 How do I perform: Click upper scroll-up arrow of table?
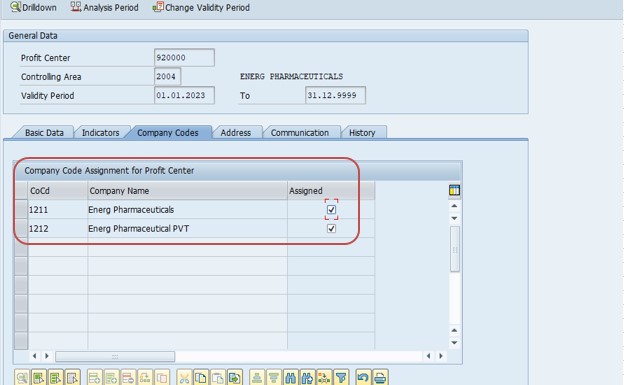(x=454, y=206)
